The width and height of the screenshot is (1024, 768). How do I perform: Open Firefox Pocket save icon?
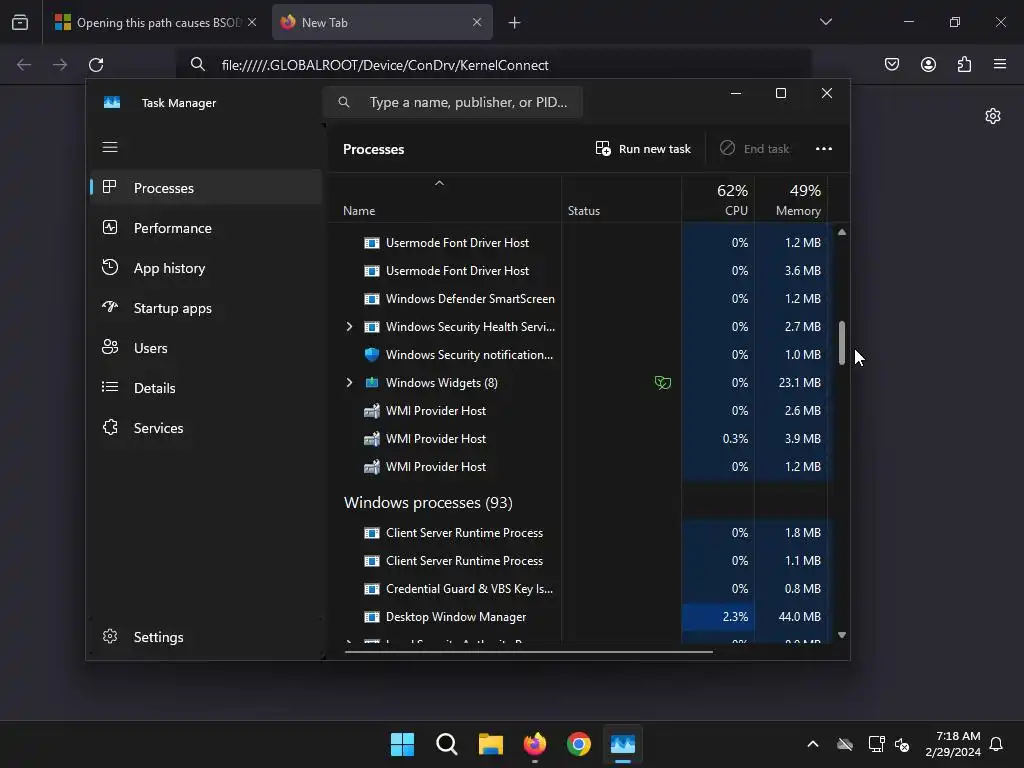[x=892, y=64]
